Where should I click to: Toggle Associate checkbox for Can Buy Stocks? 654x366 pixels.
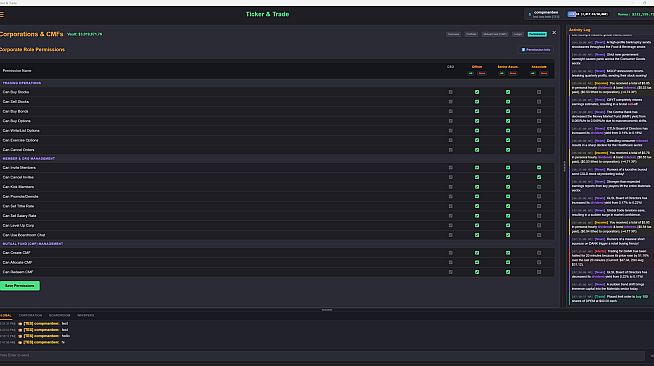click(x=539, y=92)
